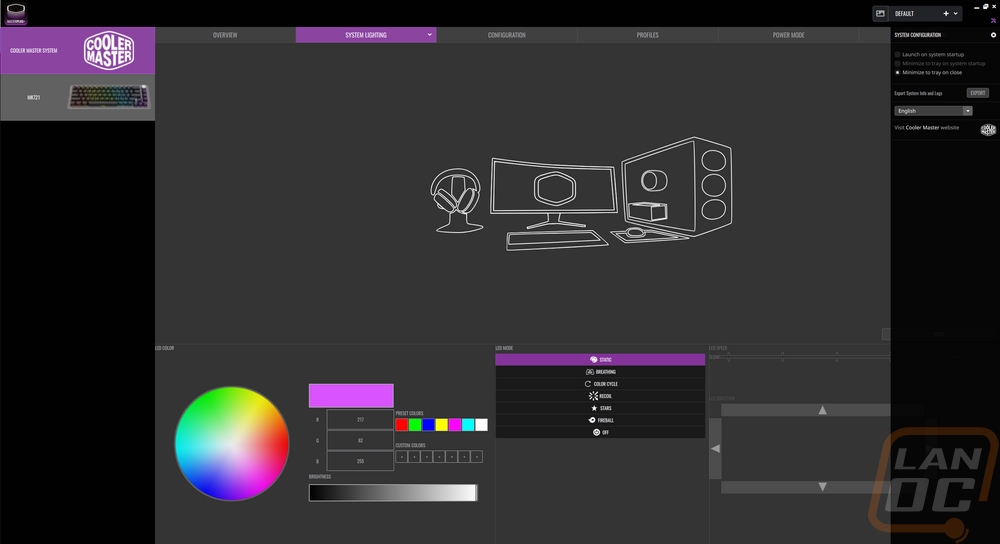
Task: Click the System Configuration circle icon
Action: tap(993, 35)
